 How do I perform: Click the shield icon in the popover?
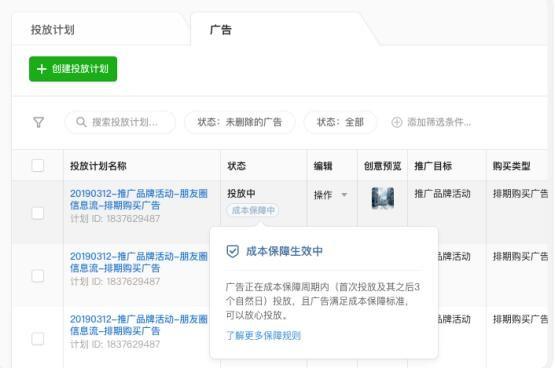pyautogui.click(x=233, y=251)
